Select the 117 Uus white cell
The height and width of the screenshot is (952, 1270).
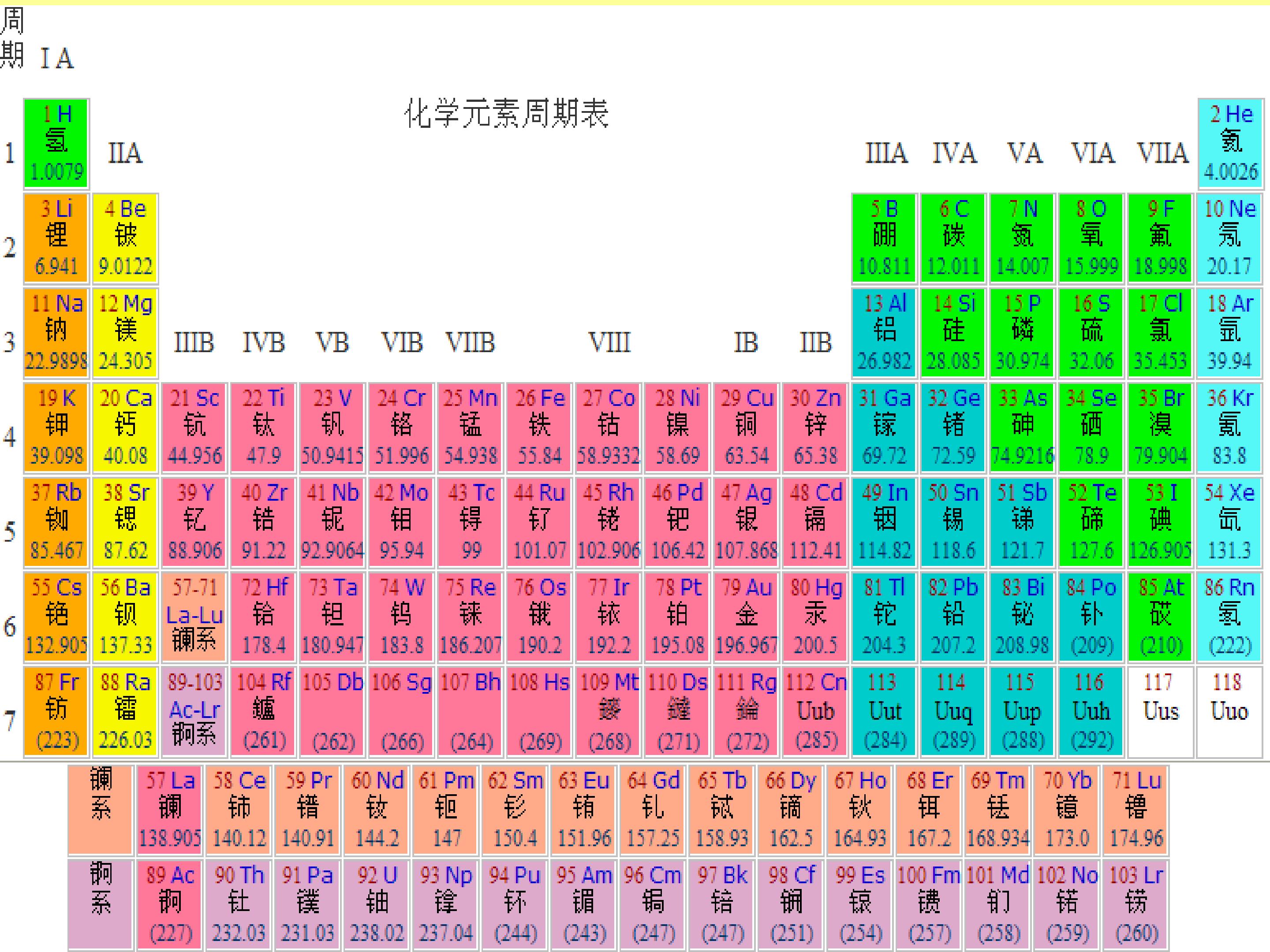tap(1160, 711)
